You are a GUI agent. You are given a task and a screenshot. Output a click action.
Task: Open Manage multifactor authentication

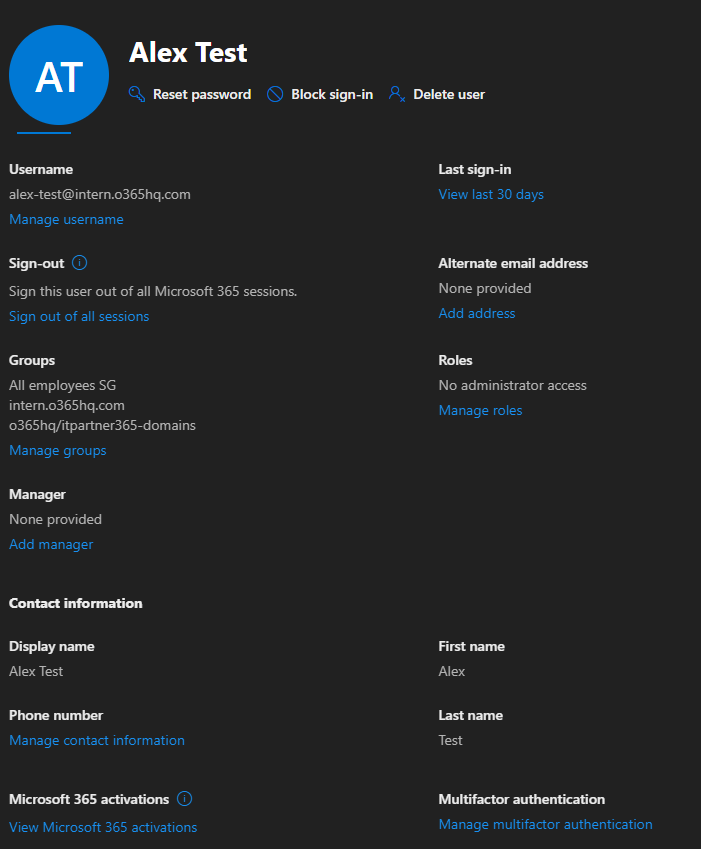(x=545, y=824)
